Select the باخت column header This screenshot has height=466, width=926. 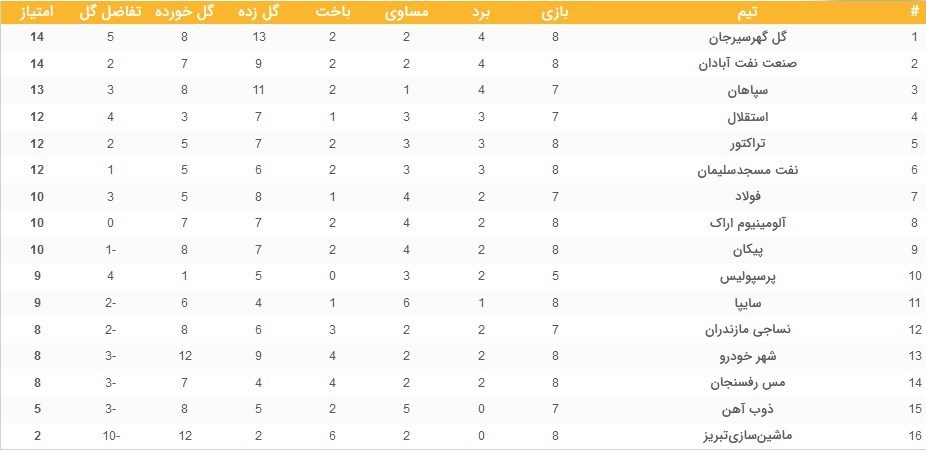pyautogui.click(x=332, y=12)
